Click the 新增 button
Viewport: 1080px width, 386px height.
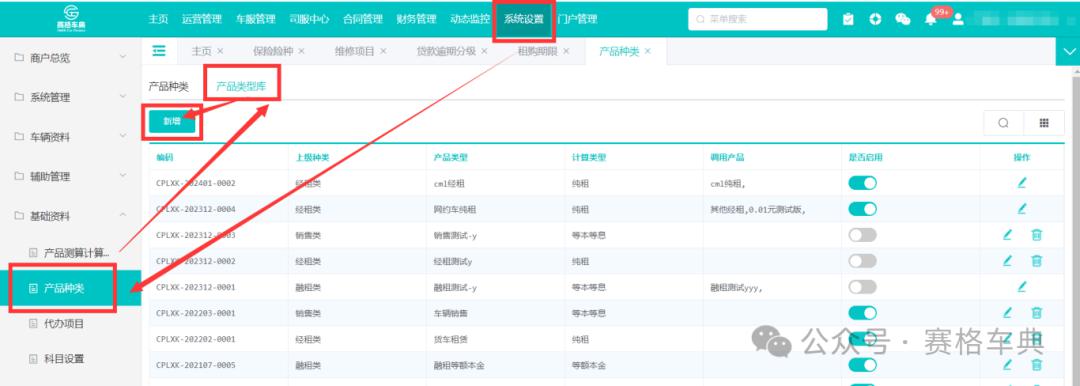click(172, 121)
